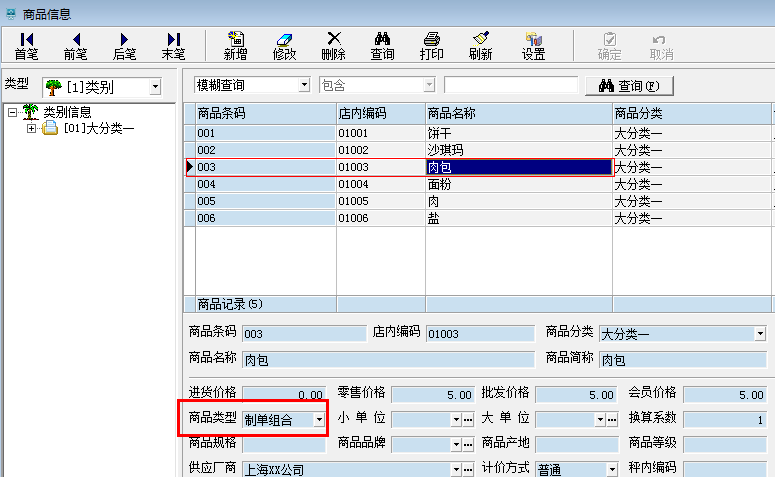
Task: Go to previous record with 前笔
Action: (76, 46)
